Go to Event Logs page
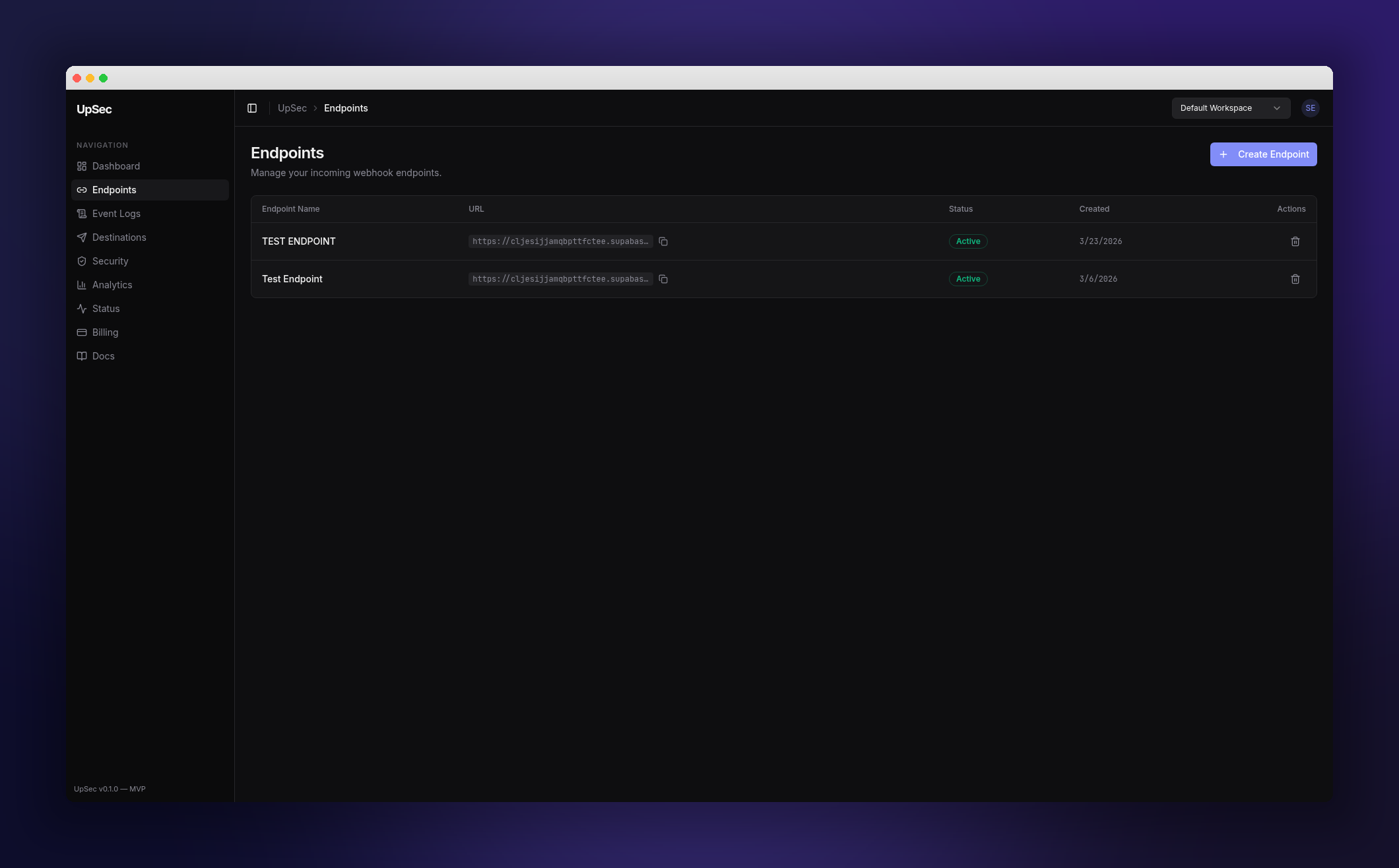The image size is (1399, 868). (x=116, y=214)
